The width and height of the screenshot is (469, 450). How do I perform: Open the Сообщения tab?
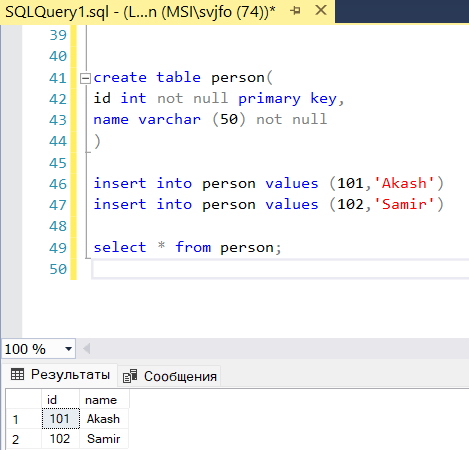point(169,376)
